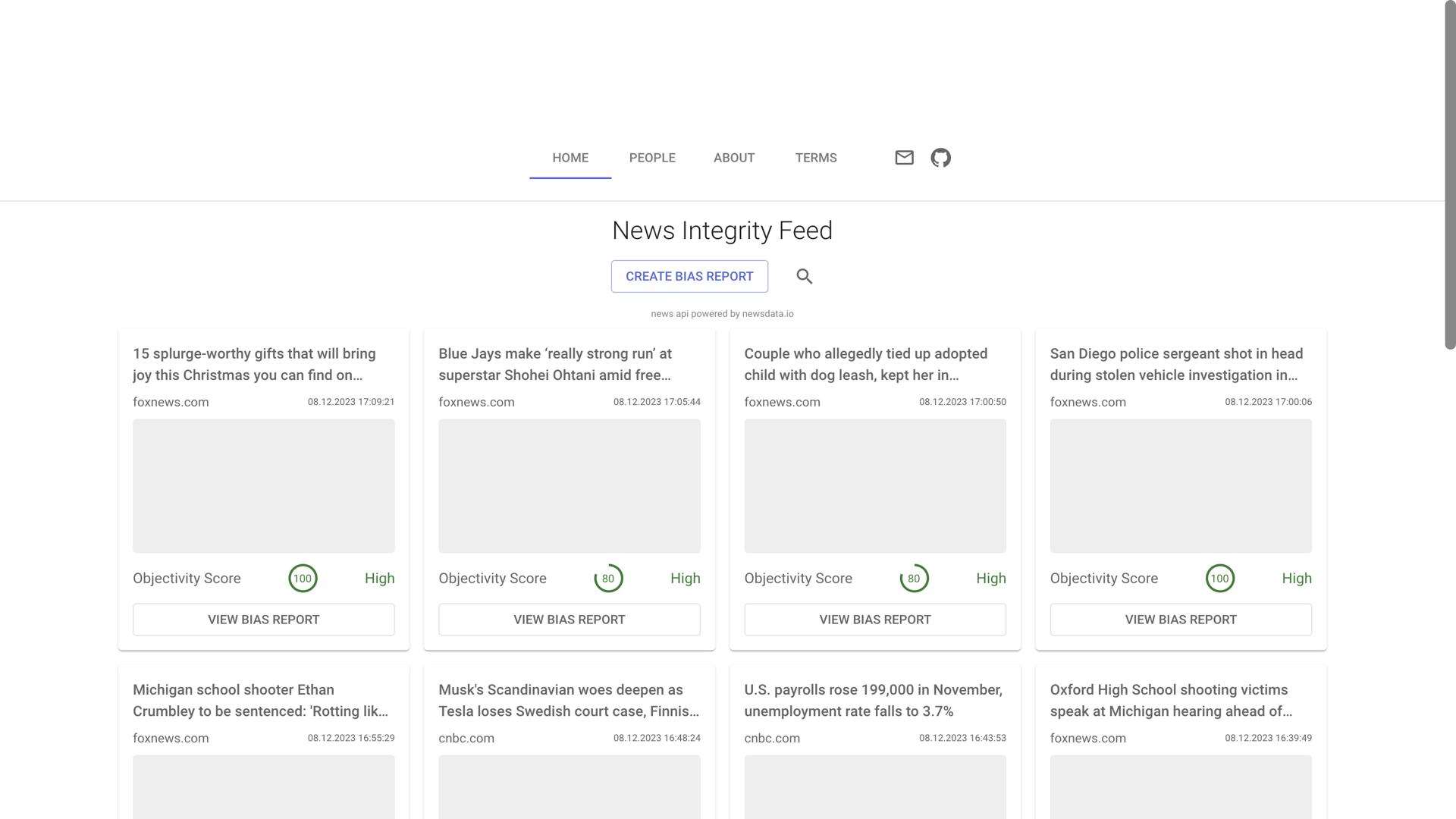1456x819 pixels.
Task: Click the page vertical scrollbar thumb
Action: click(x=1450, y=174)
